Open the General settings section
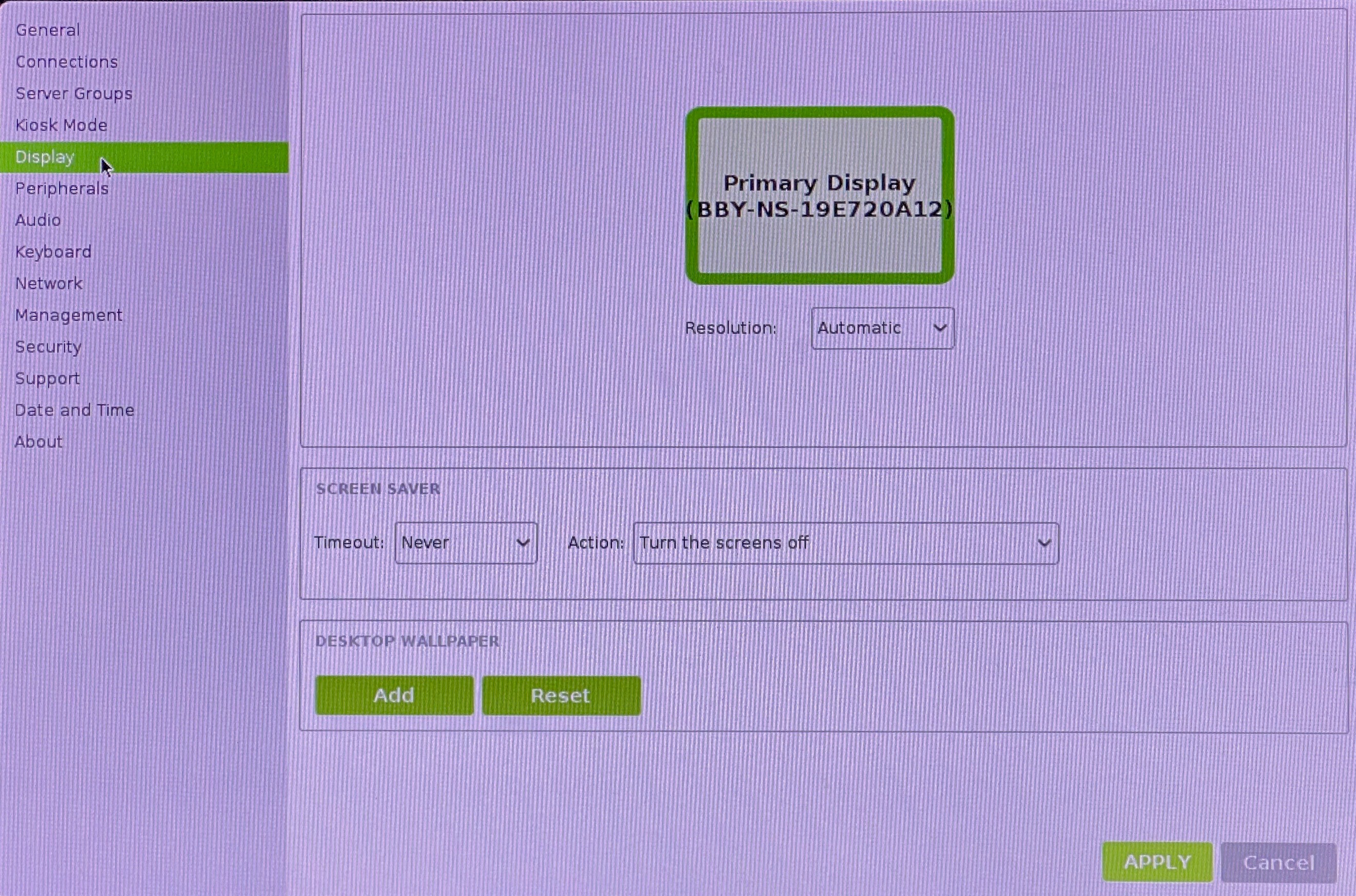 pos(47,30)
